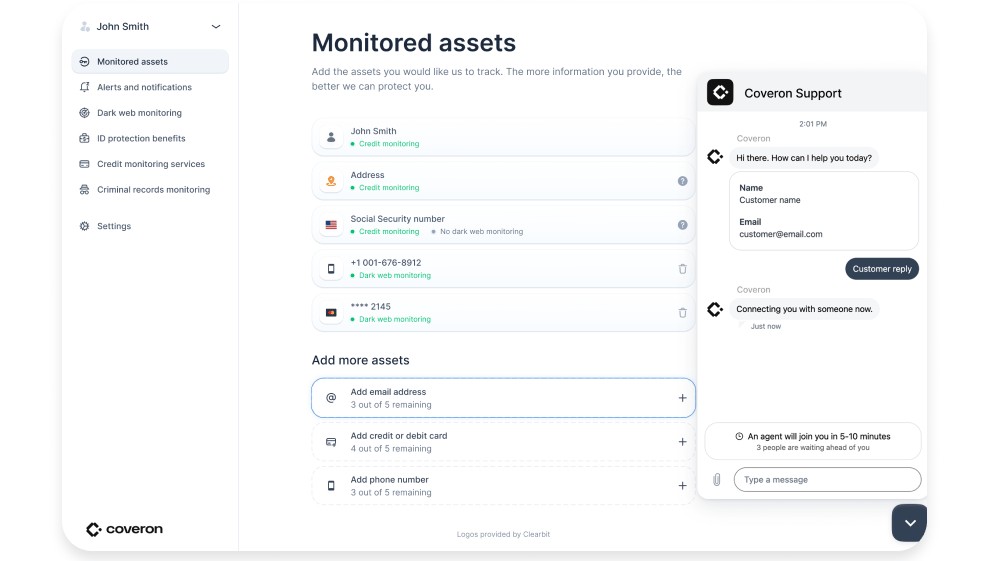Viewport: 998px width, 561px height.
Task: Click the US flag icon in Social Security row
Action: pos(331,225)
